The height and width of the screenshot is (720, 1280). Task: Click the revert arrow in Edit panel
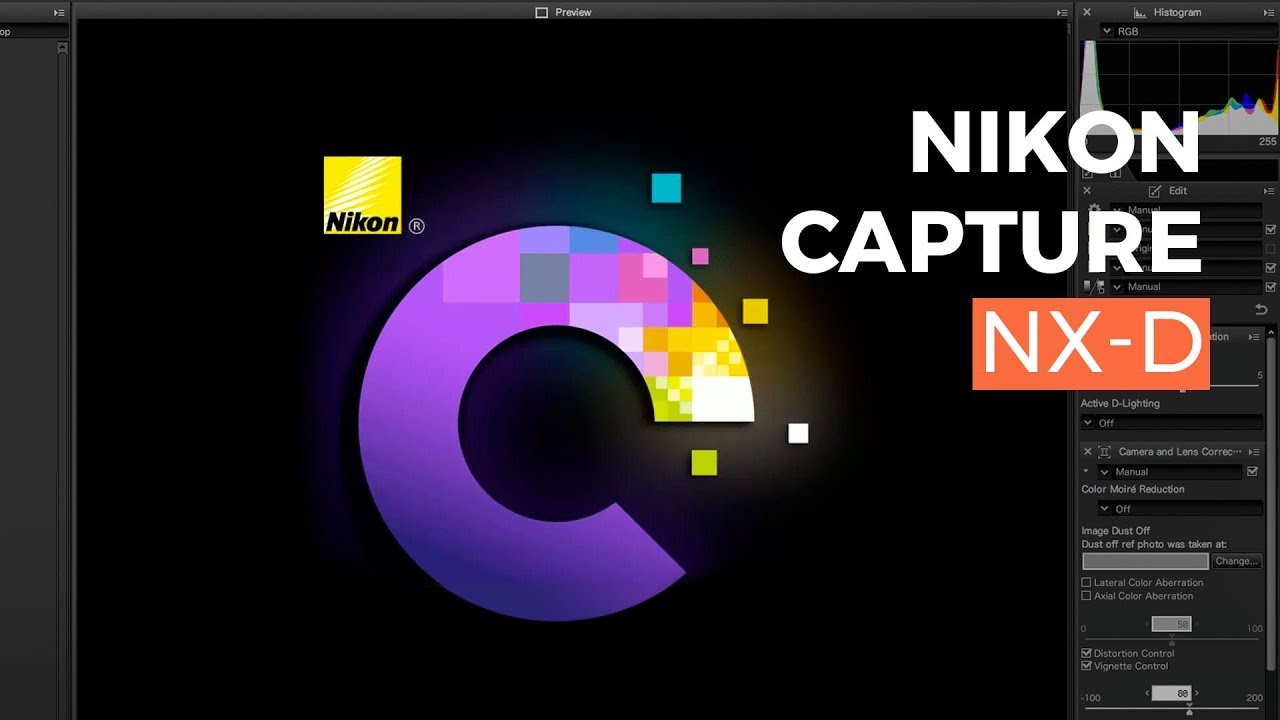coord(1262,310)
